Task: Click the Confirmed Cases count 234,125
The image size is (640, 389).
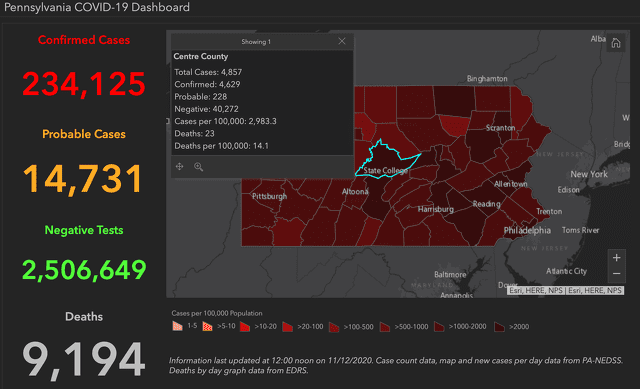Action: [x=84, y=84]
